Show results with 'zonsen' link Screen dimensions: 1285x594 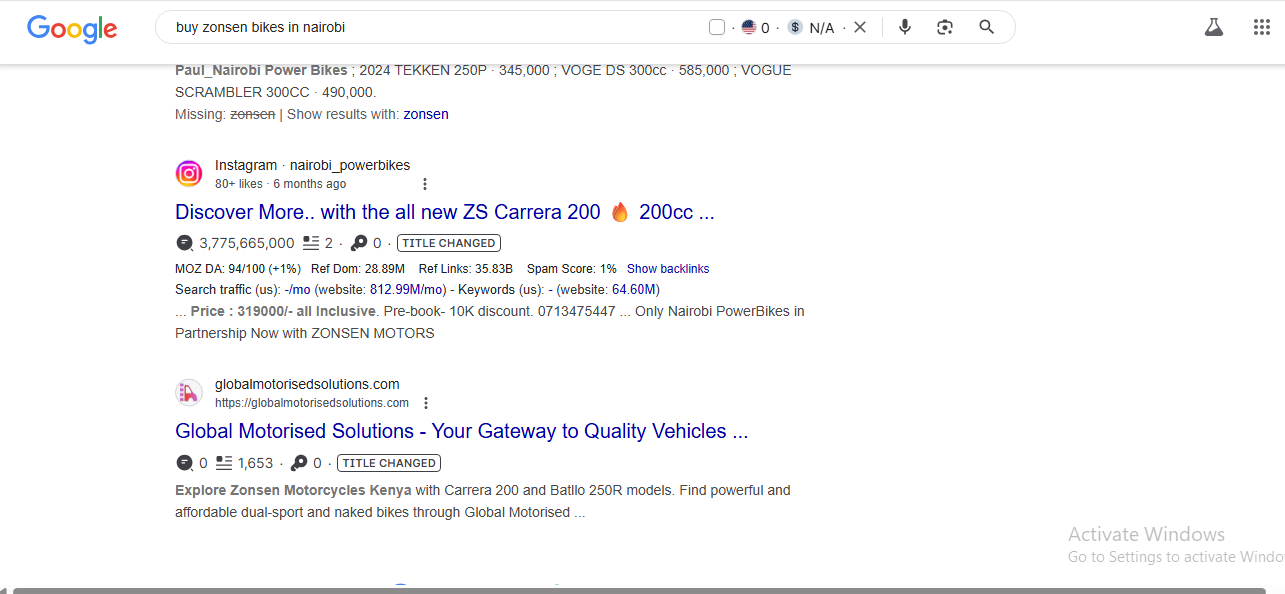click(426, 114)
